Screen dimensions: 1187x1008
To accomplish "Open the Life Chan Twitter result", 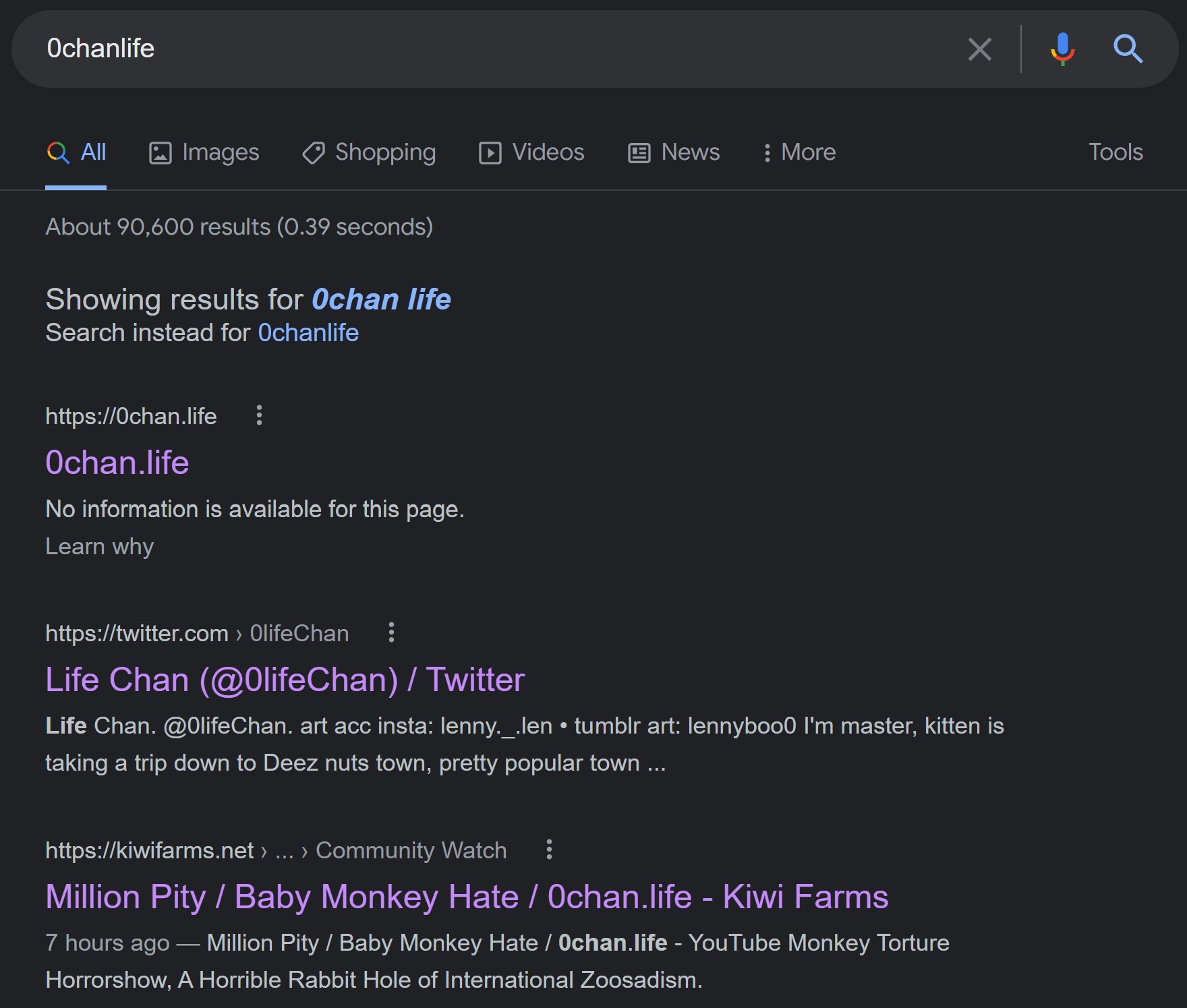I will click(285, 680).
